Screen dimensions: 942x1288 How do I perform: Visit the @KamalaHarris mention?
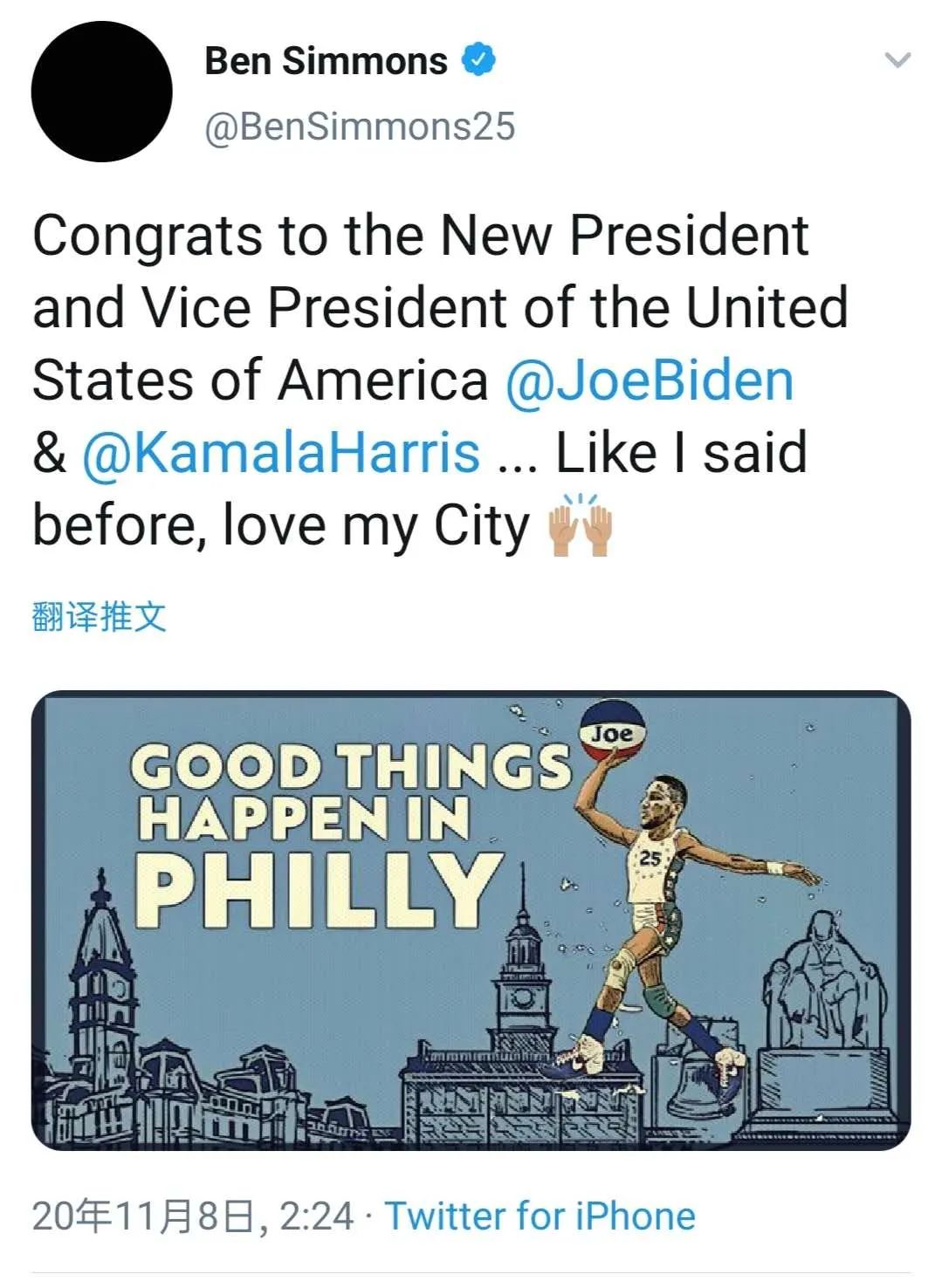point(280,453)
